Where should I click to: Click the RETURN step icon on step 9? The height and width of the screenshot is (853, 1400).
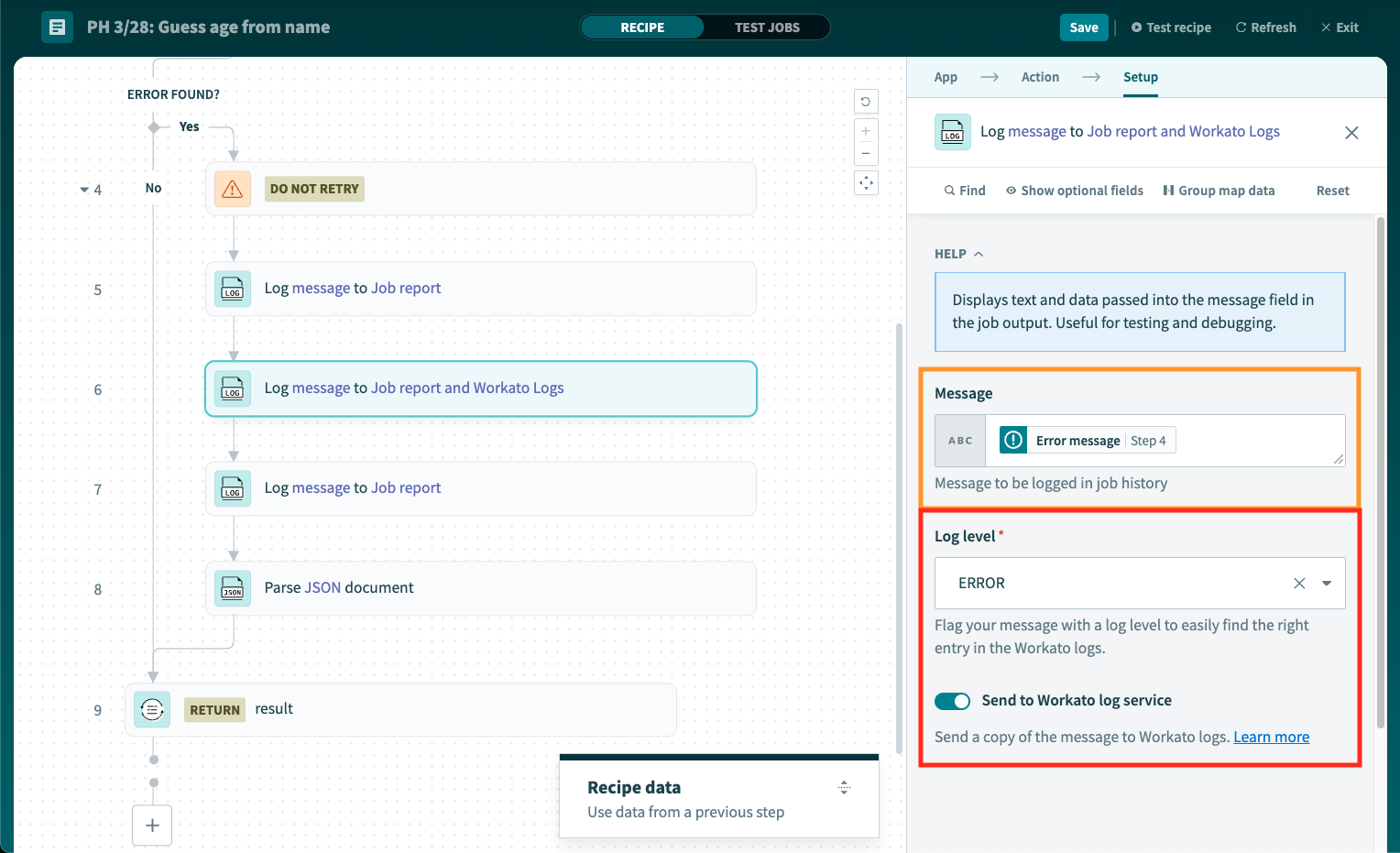(152, 708)
